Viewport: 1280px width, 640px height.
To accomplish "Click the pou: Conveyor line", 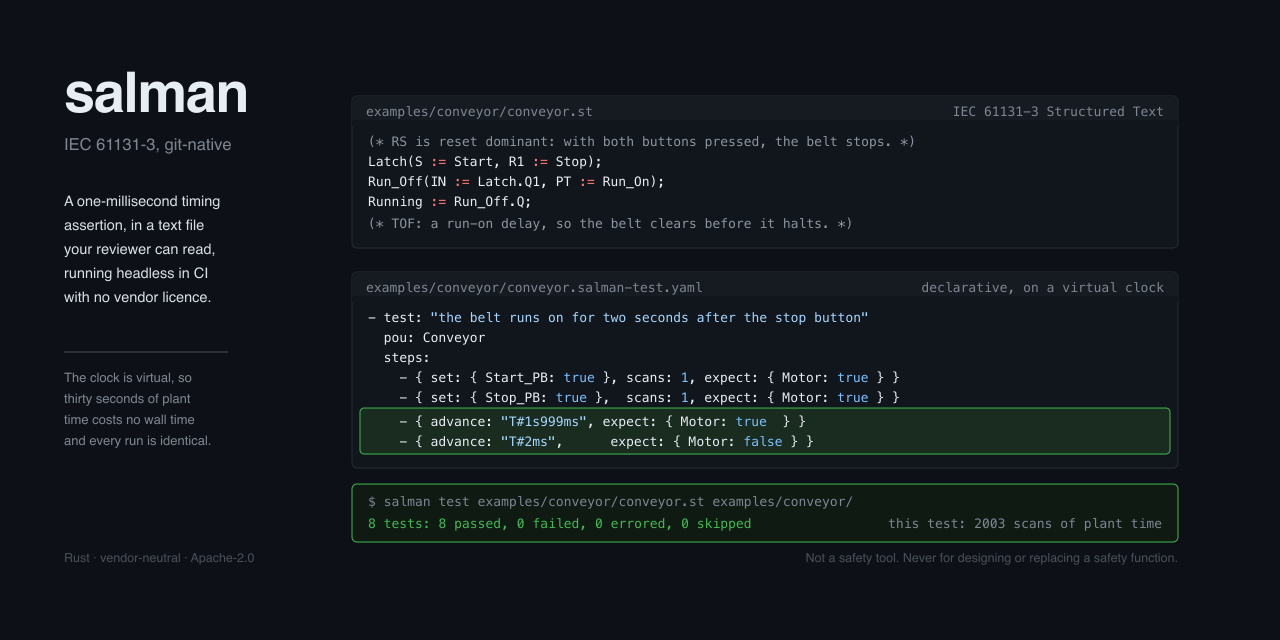I will (434, 338).
